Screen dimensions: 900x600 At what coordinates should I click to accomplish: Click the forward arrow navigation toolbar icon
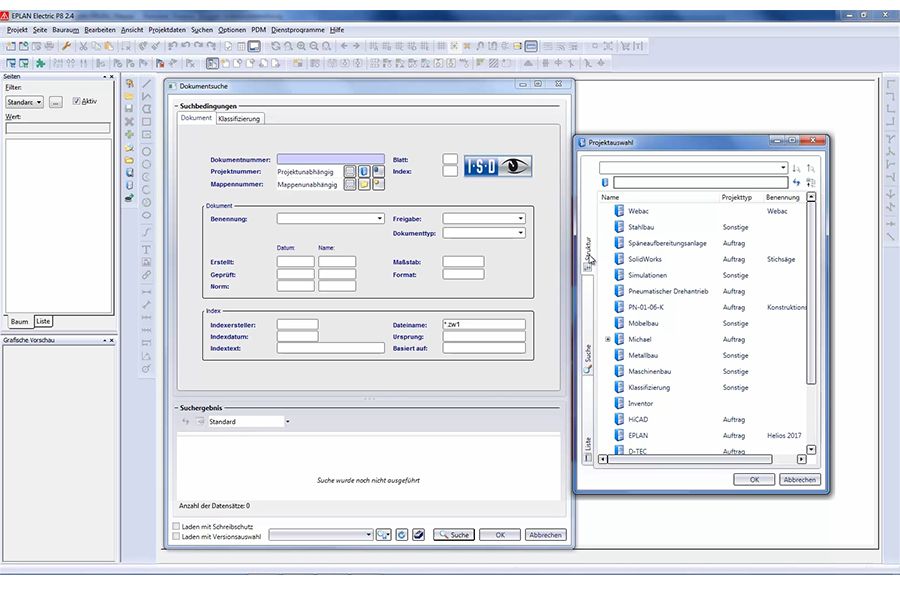[x=356, y=46]
